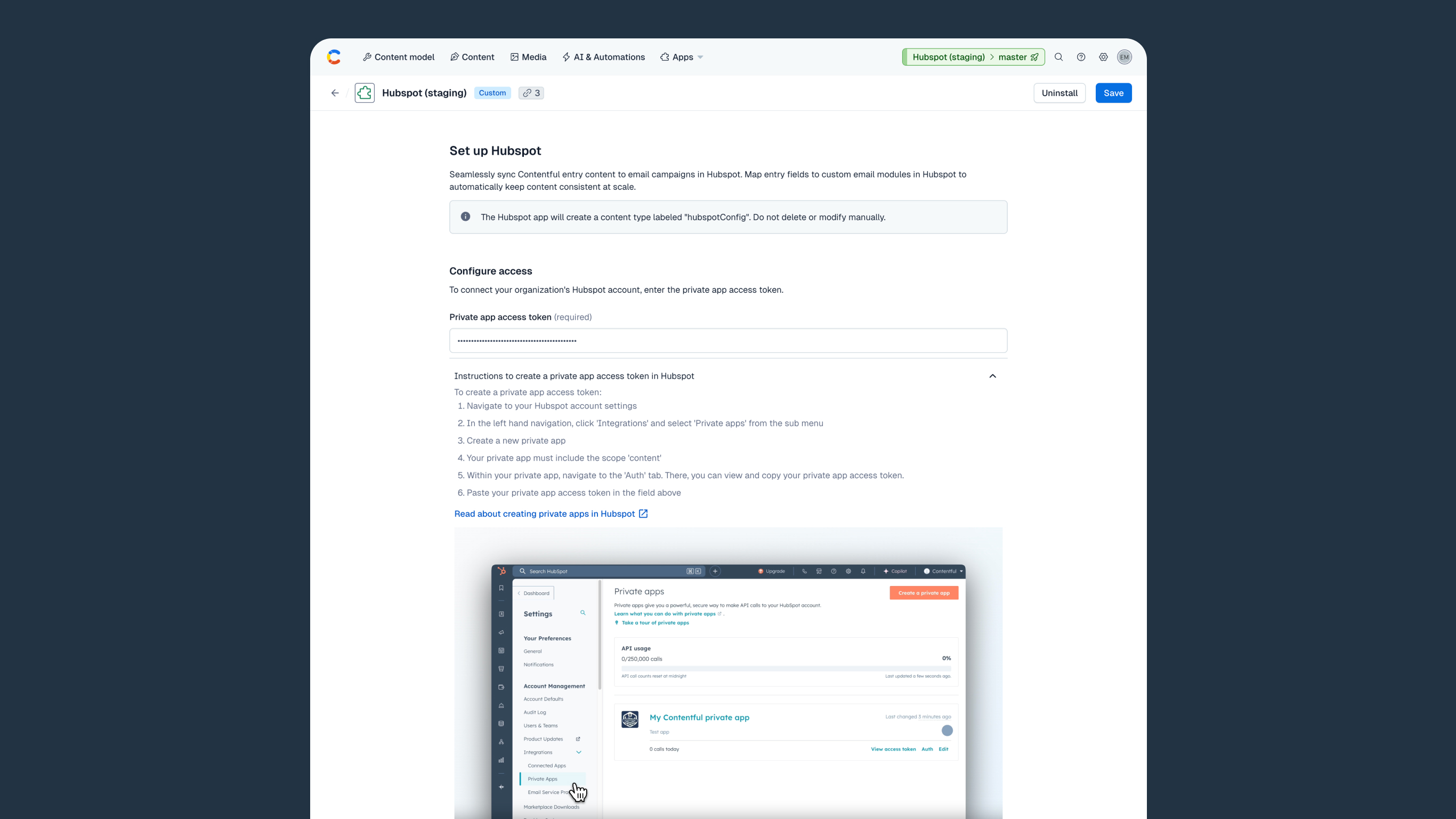Viewport: 1456px width, 819px height.
Task: Open the EM user avatar menu
Action: coord(1124,57)
